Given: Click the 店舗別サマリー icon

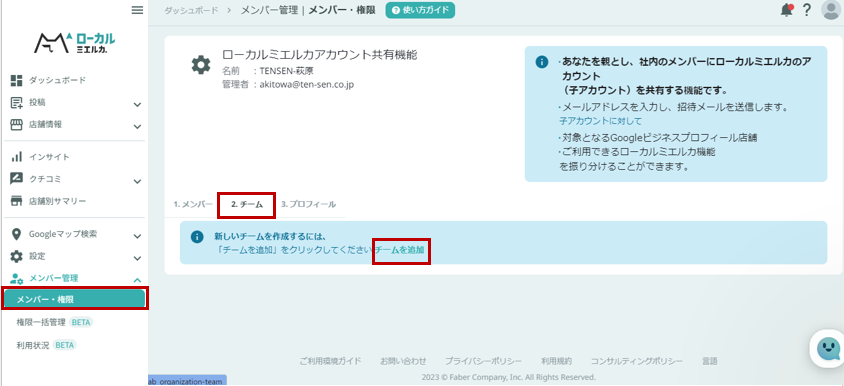Looking at the screenshot, I should (17, 201).
